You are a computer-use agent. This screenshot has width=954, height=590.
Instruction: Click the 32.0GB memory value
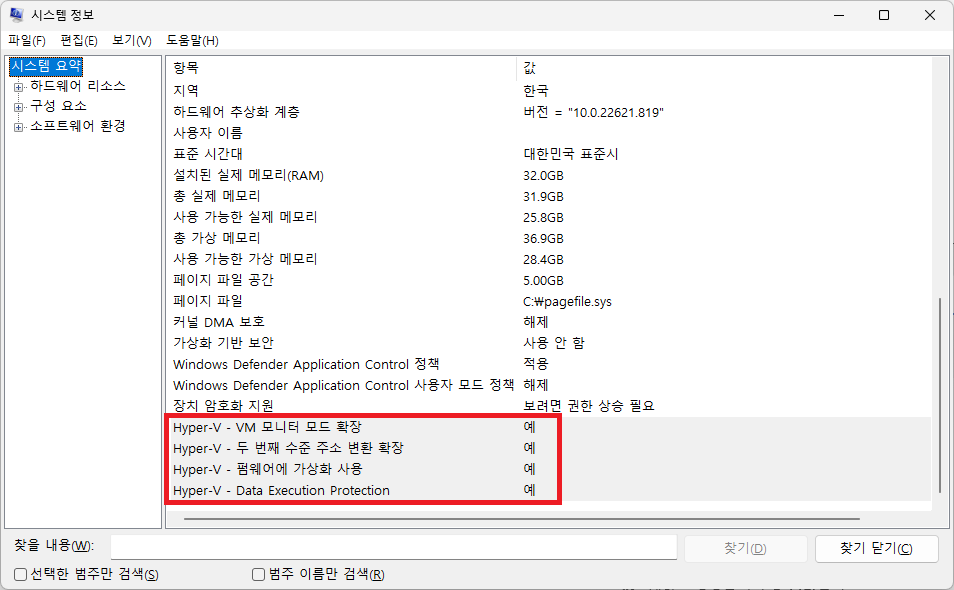(x=543, y=176)
